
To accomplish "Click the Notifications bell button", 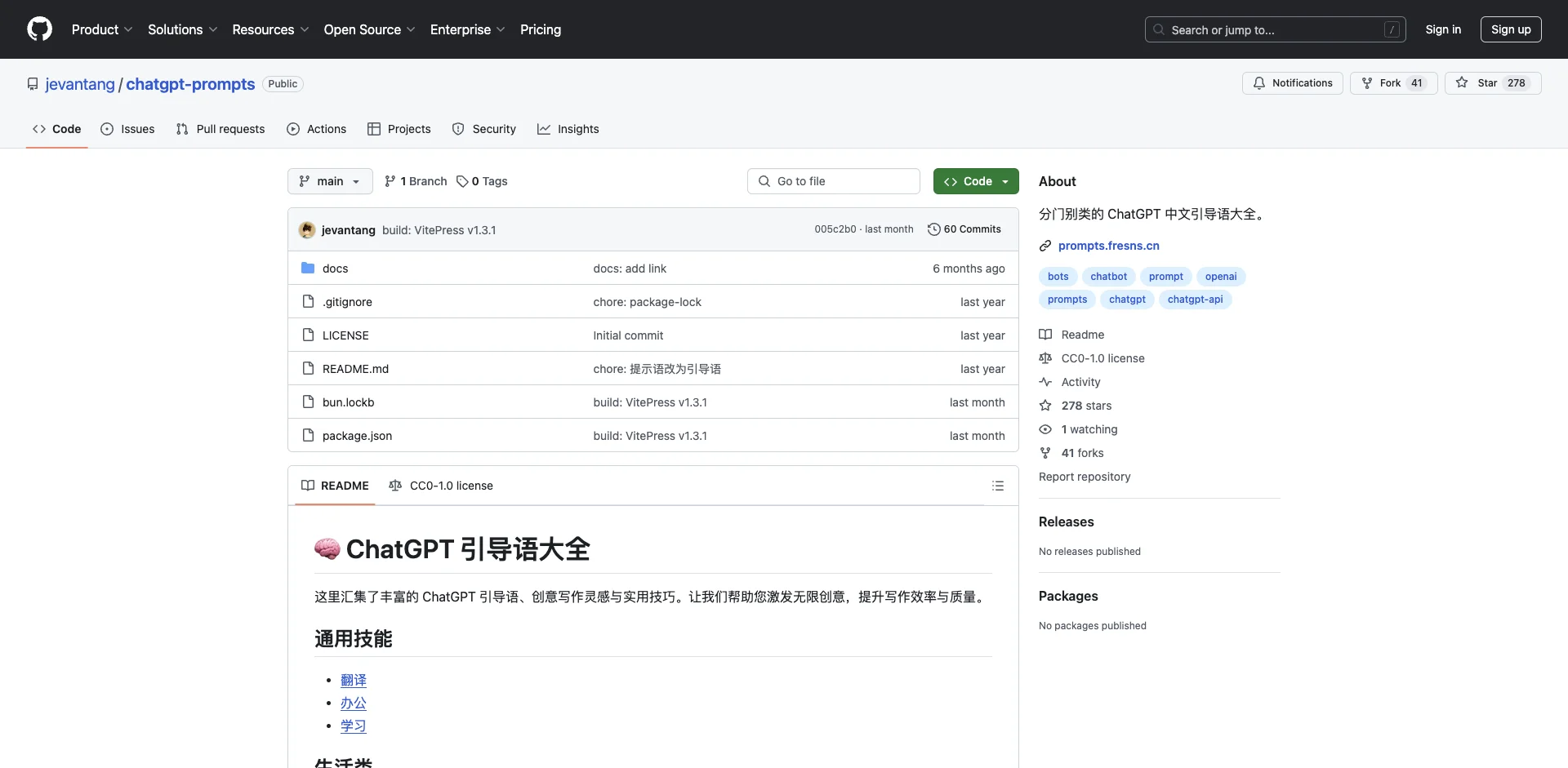I will point(1292,83).
